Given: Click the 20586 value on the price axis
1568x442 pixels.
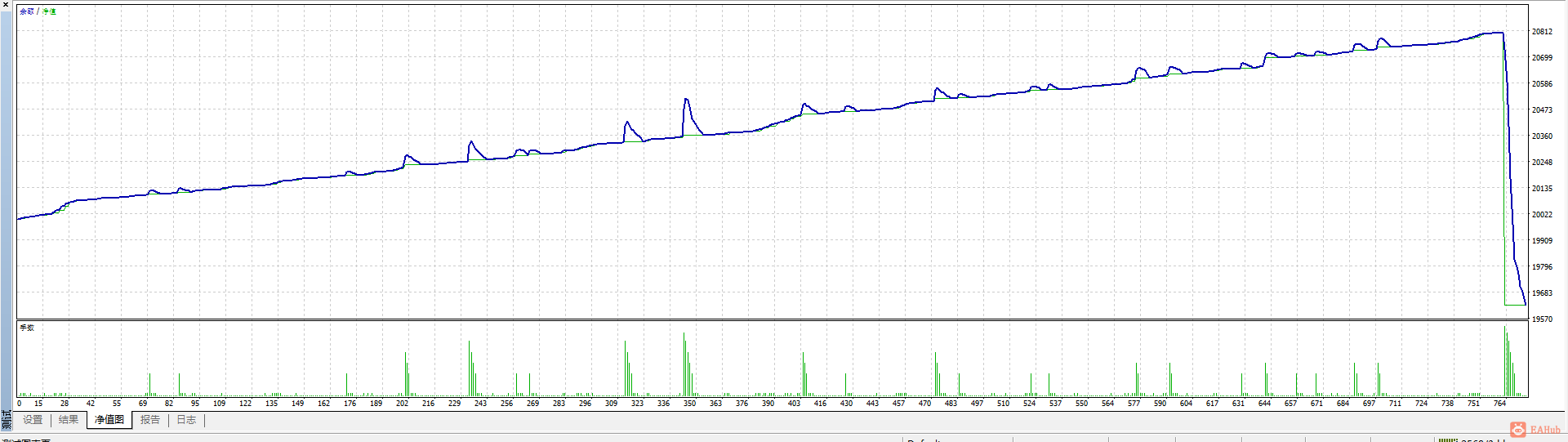Looking at the screenshot, I should pos(1542,84).
